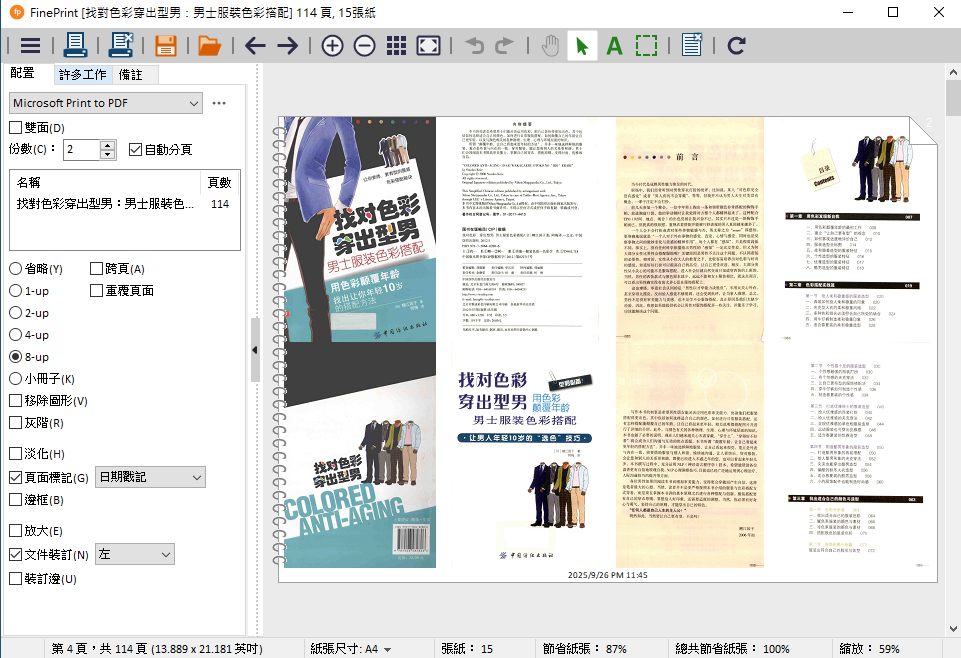Open the Microsoft Print to PDF dropdown
Viewport: 961px width, 658px height.
pyautogui.click(x=106, y=103)
